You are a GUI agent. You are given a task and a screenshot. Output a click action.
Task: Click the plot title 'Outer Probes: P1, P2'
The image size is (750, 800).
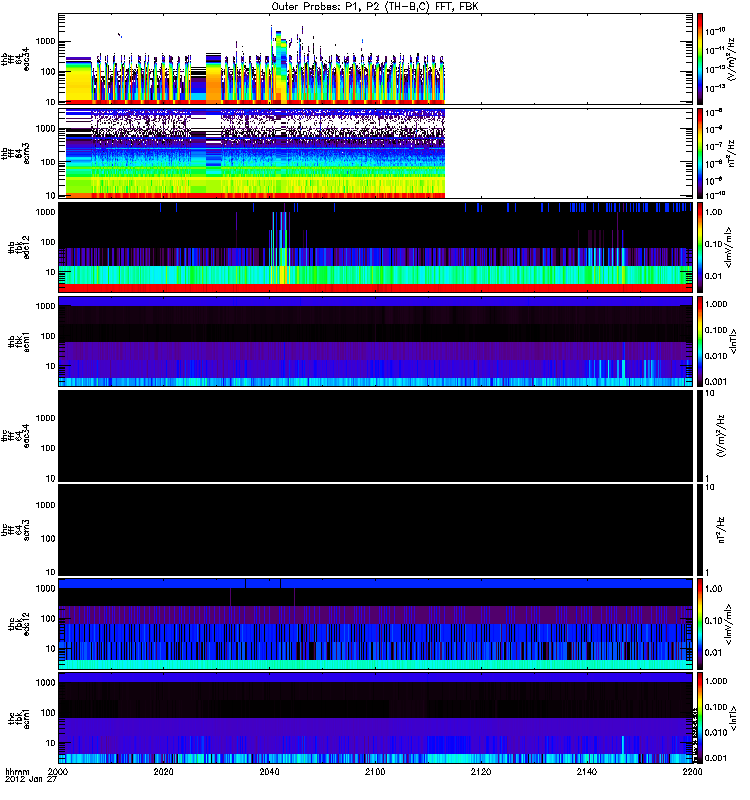tap(373, 7)
